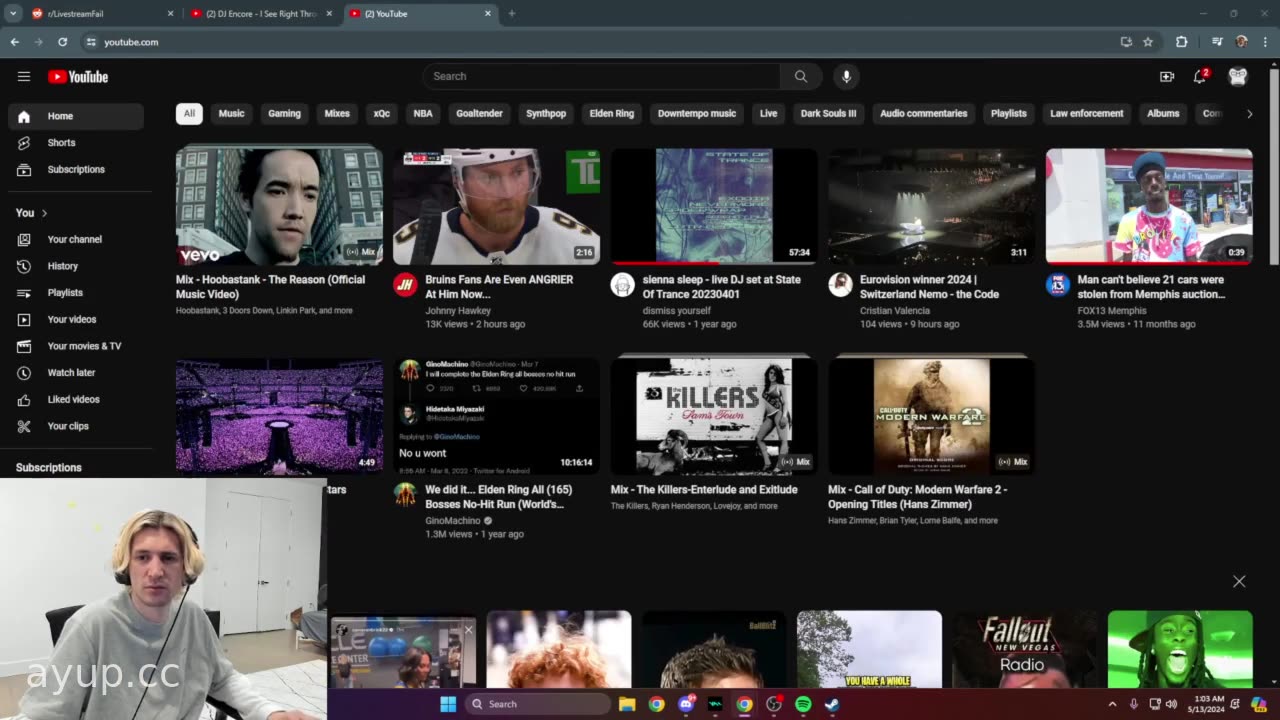The height and width of the screenshot is (720, 1280).
Task: Reload the page in Chrome
Action: coord(62,42)
